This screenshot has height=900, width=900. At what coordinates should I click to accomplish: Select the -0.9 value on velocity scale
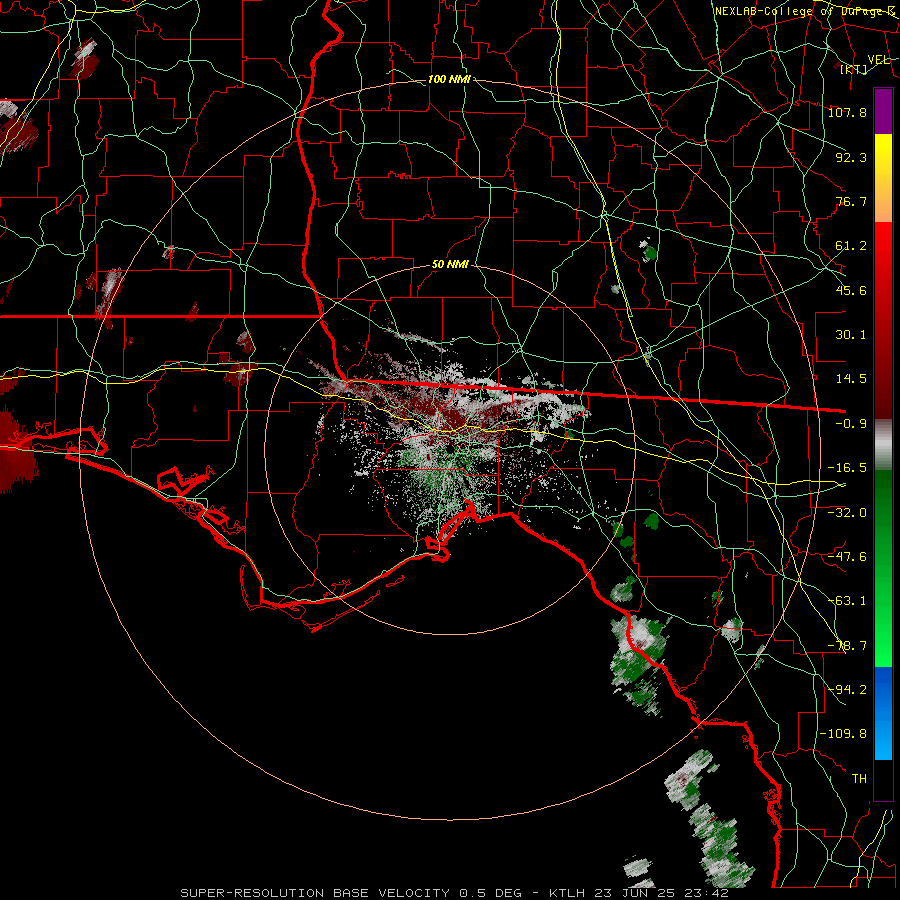pyautogui.click(x=851, y=424)
